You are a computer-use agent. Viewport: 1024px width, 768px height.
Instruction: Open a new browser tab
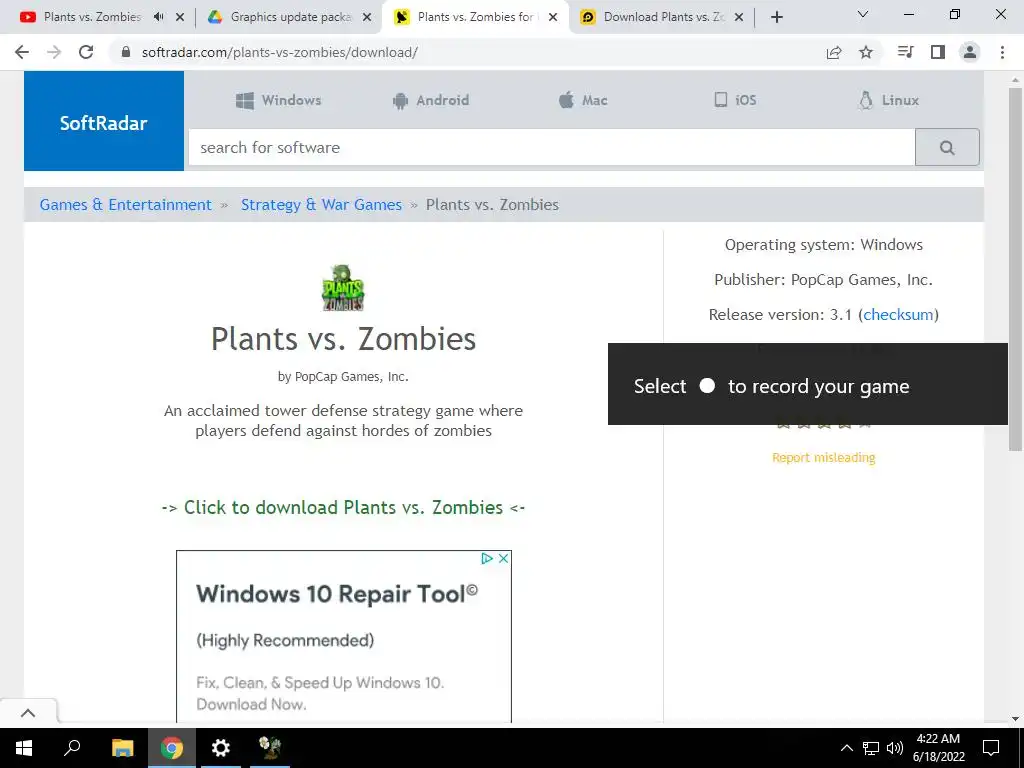coord(776,17)
